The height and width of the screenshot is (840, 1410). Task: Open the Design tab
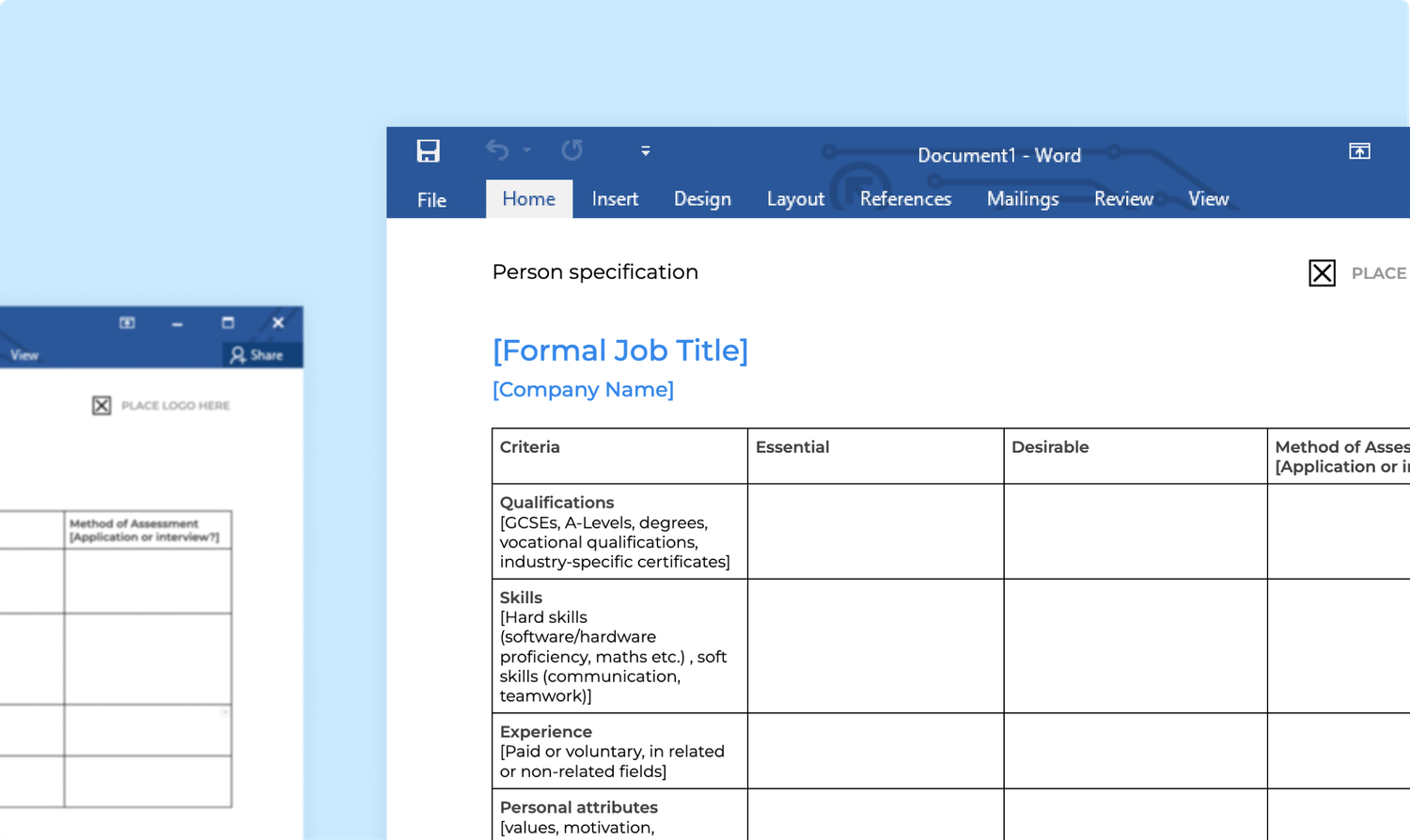coord(702,198)
